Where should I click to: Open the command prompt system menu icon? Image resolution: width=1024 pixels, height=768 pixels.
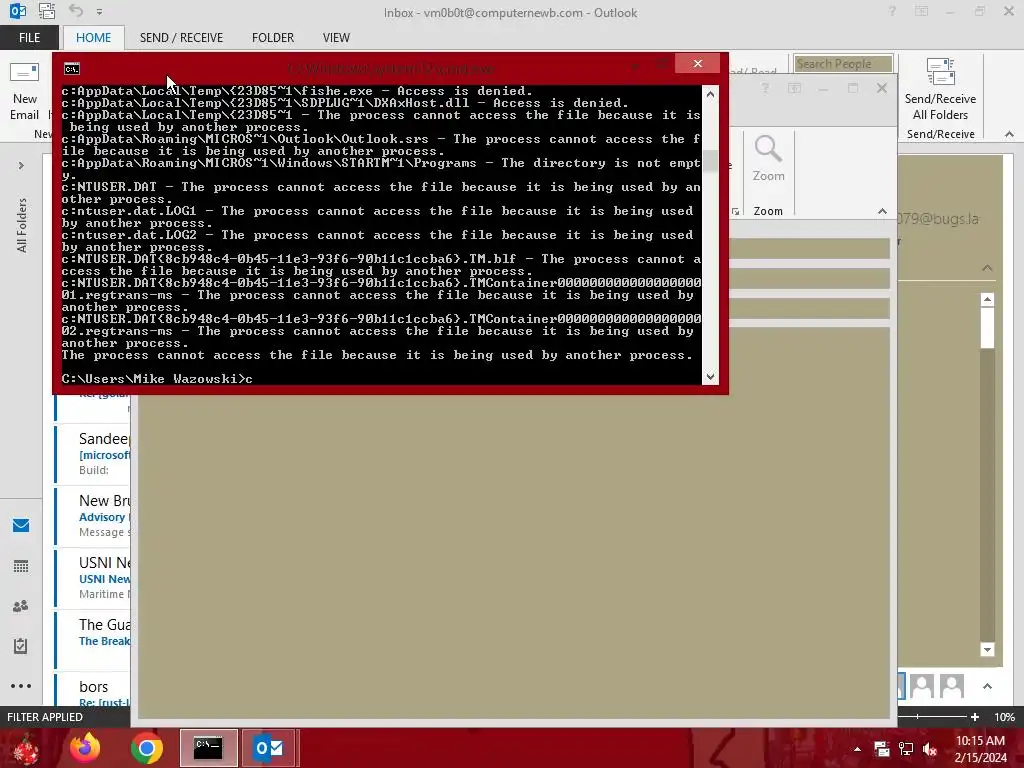72,69
